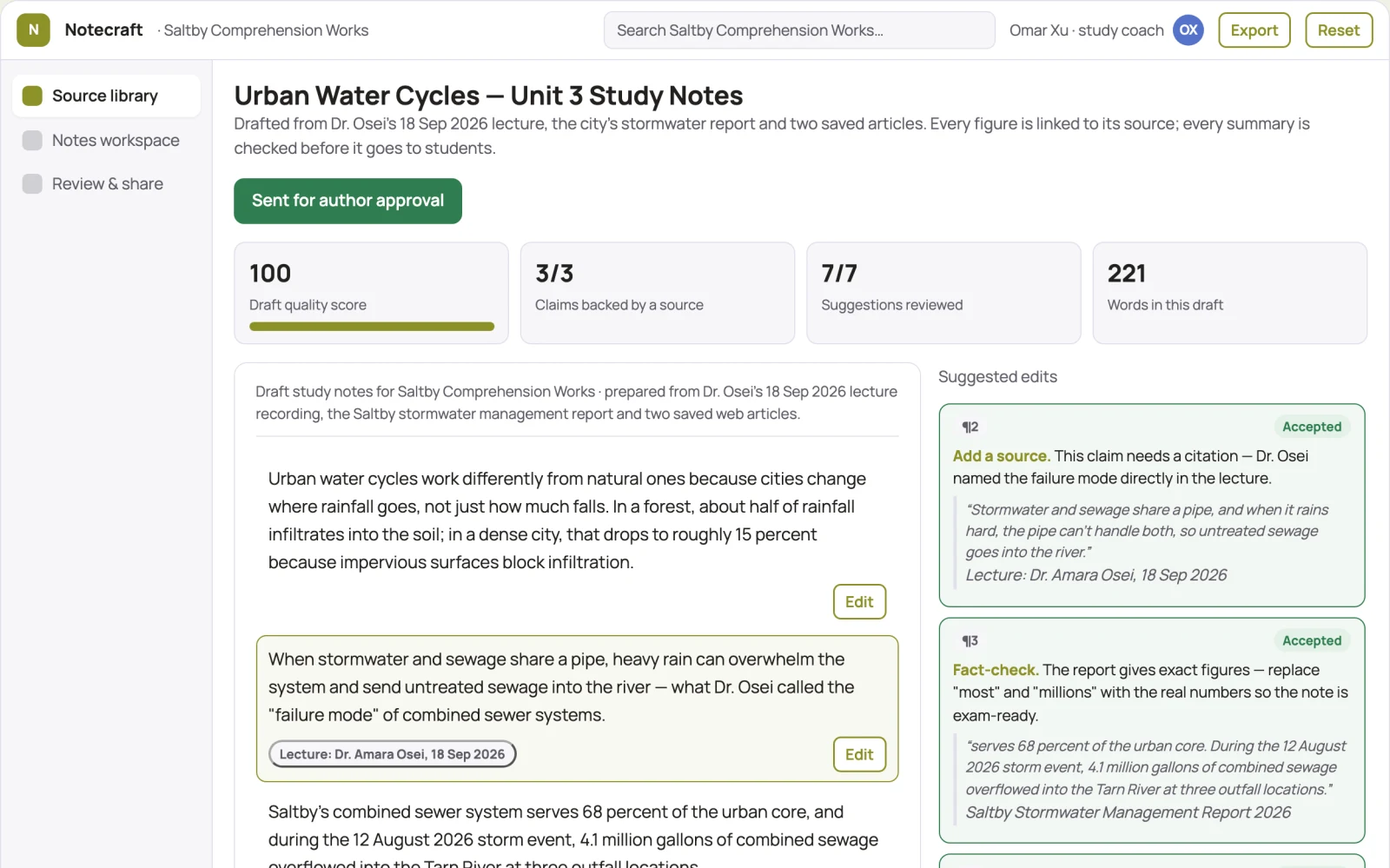
Task: Go to Review & share section
Action: click(x=106, y=183)
